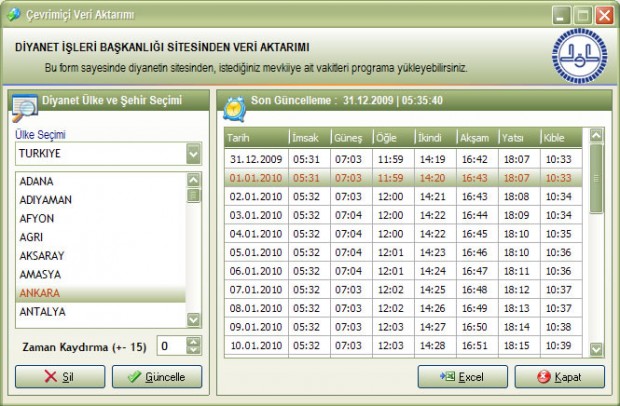This screenshot has height=406, width=620.
Task: Select the 03.01.2010 date row
Action: (403, 215)
